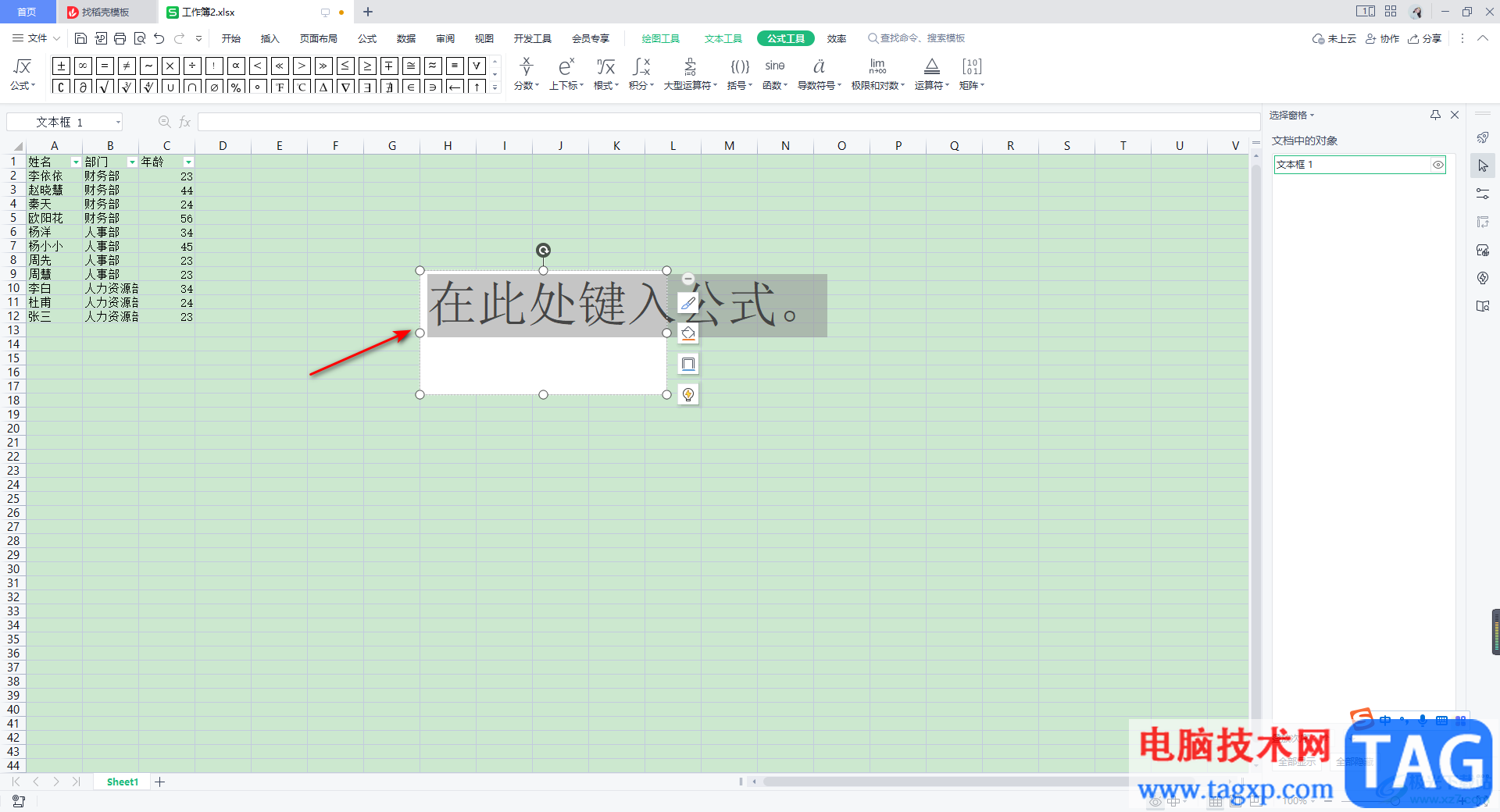1500x812 pixels.
Task: Click the Save icon in quick access toolbar
Action: point(80,38)
